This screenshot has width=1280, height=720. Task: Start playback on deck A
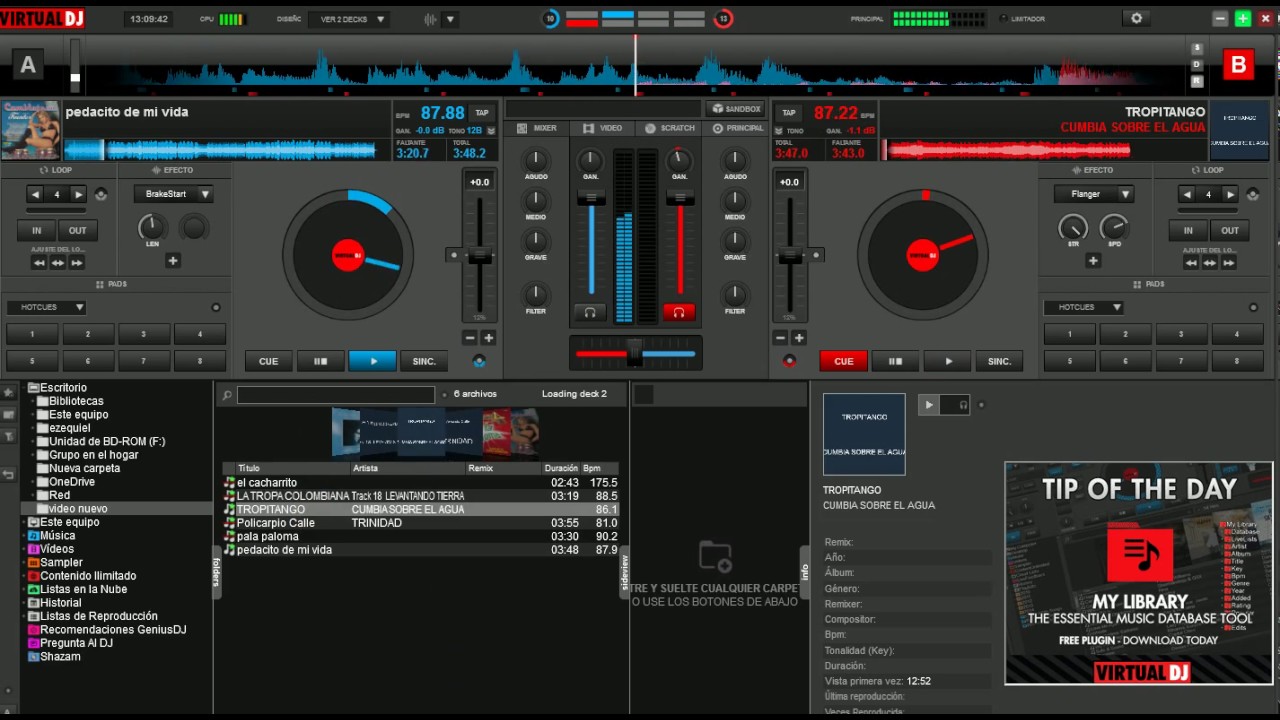click(372, 361)
